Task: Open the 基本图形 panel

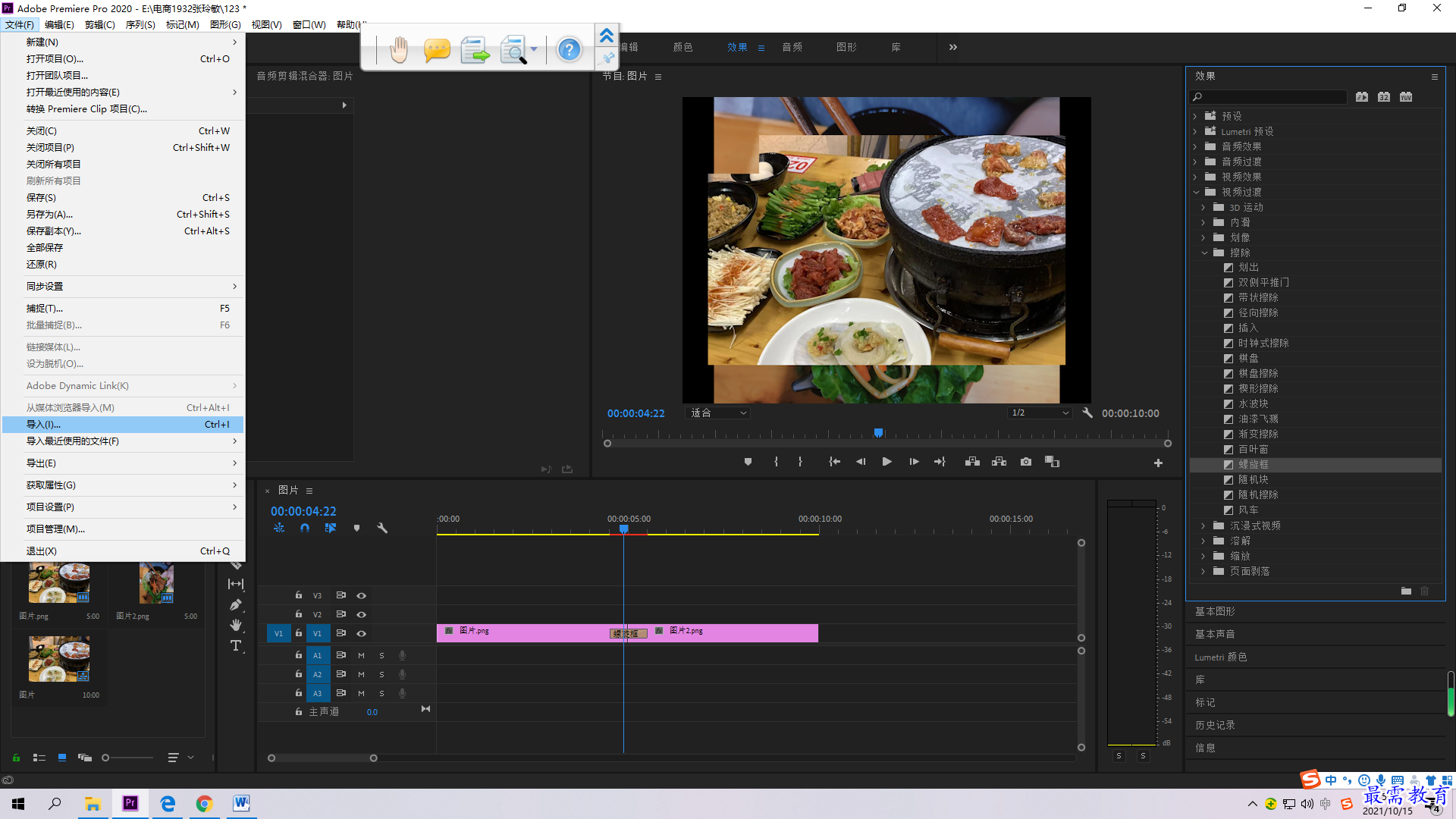Action: [1215, 611]
